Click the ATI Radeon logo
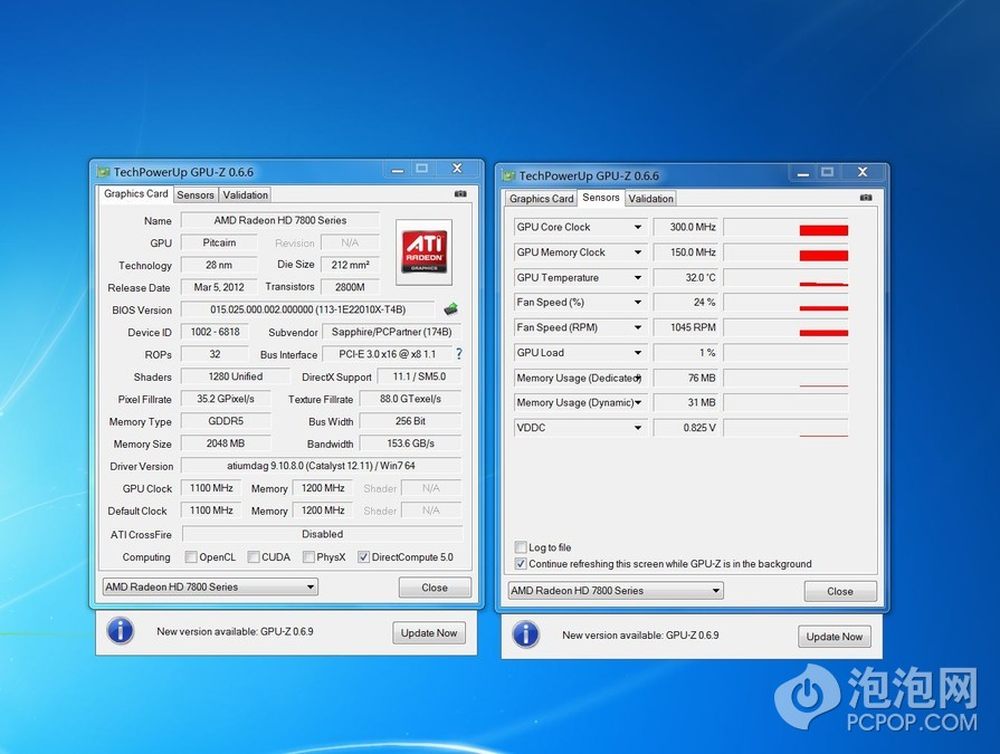 point(424,252)
